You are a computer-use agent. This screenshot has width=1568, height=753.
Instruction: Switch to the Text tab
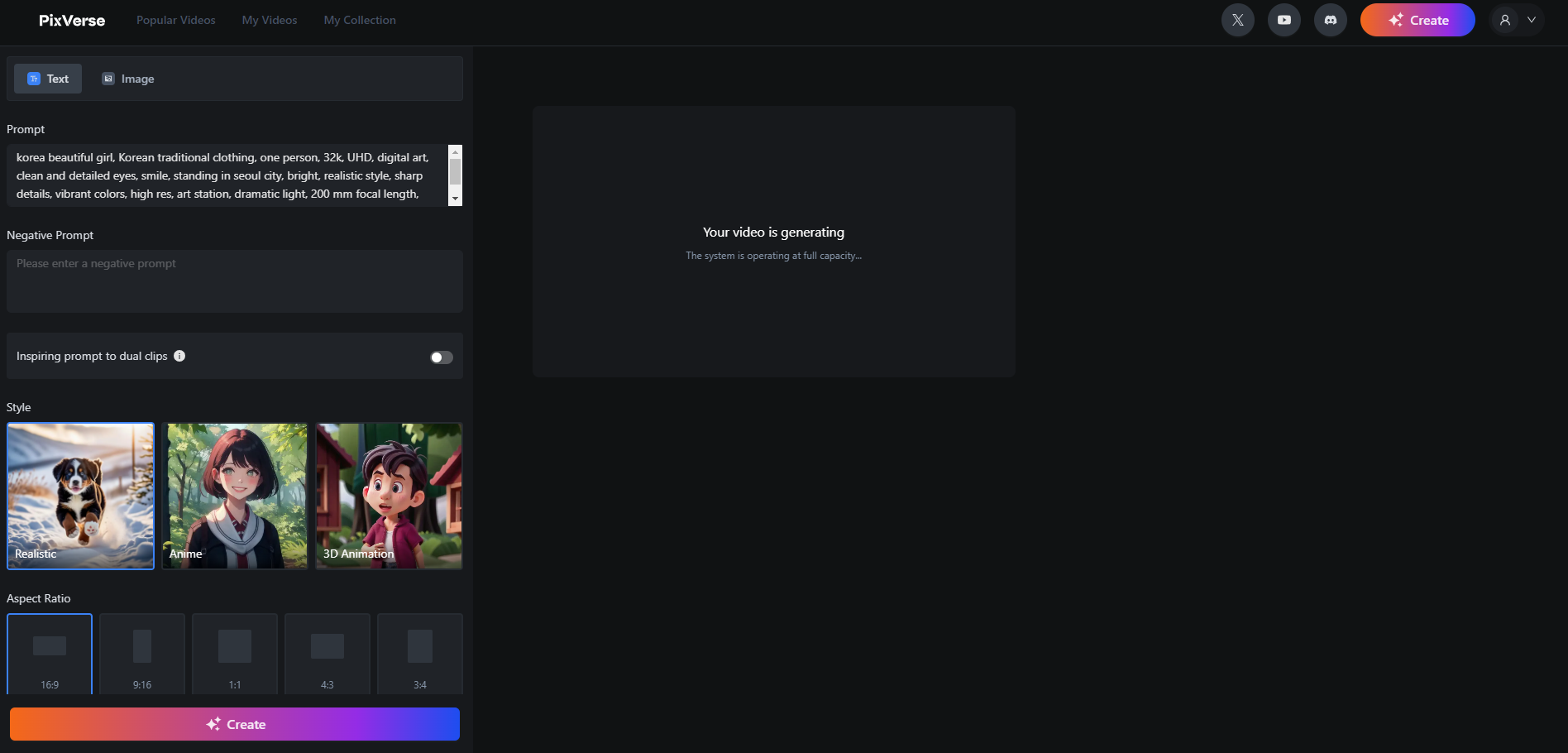(48, 79)
